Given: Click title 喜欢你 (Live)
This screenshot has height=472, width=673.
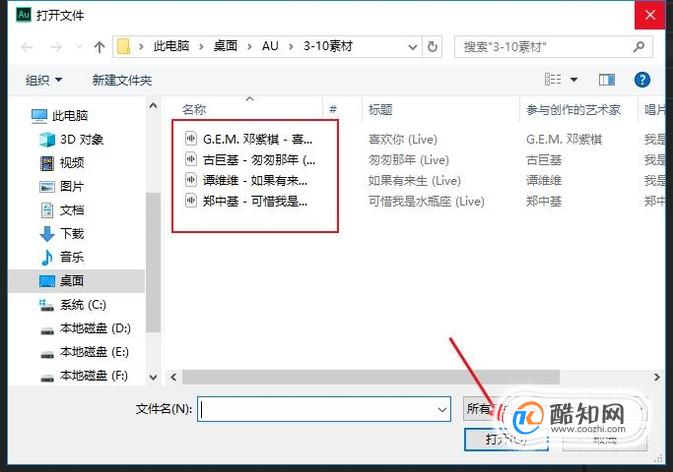Looking at the screenshot, I should pos(403,139).
